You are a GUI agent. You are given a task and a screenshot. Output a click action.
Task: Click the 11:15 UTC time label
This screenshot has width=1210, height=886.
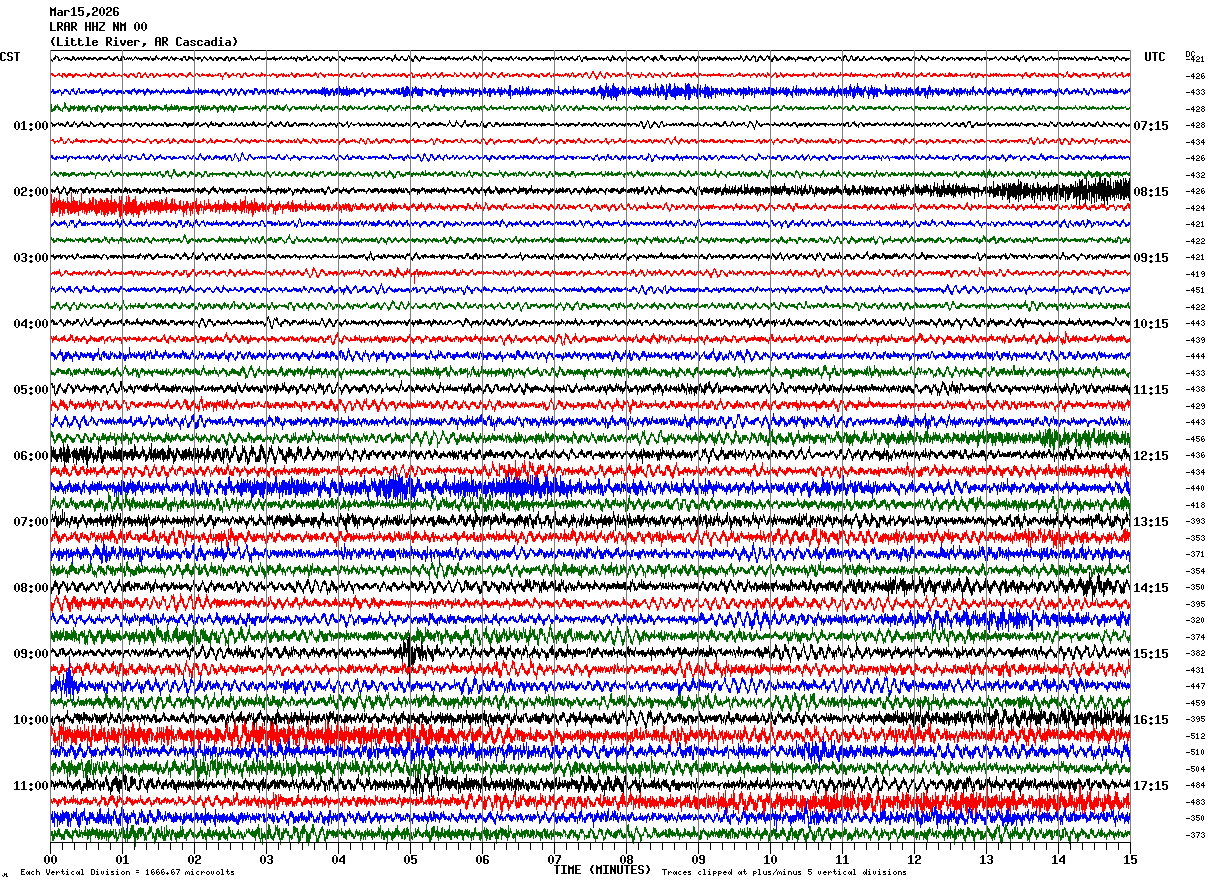[x=1151, y=390]
